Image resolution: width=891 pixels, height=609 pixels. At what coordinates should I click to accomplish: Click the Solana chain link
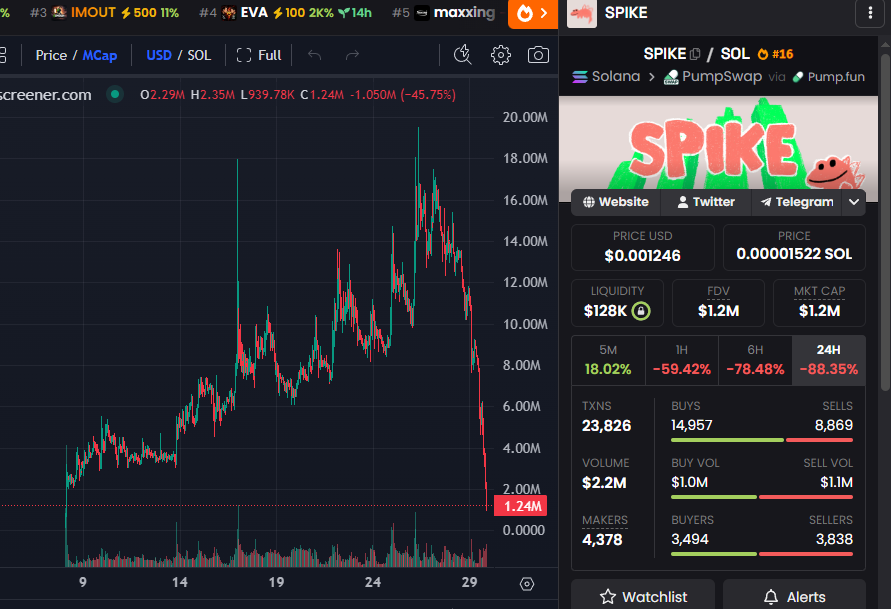click(x=606, y=77)
